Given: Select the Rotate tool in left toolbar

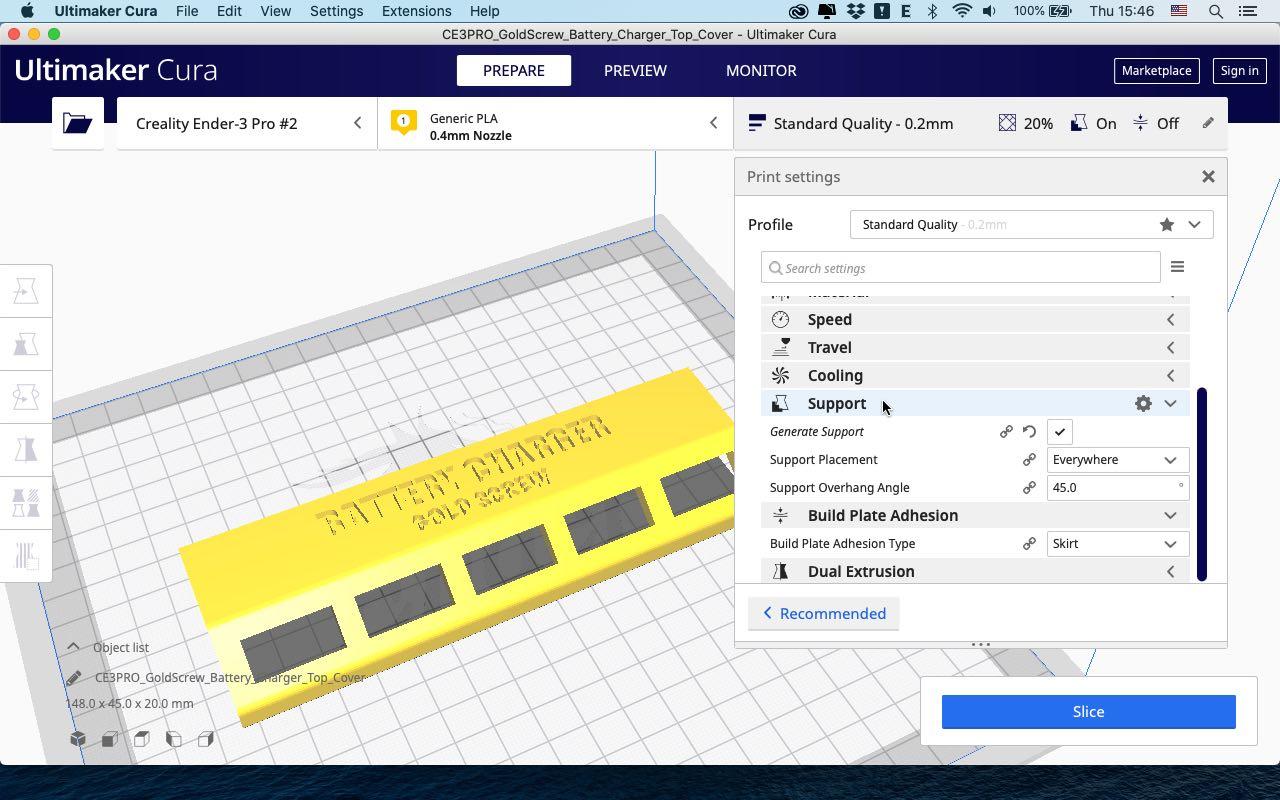Looking at the screenshot, I should click(x=26, y=397).
